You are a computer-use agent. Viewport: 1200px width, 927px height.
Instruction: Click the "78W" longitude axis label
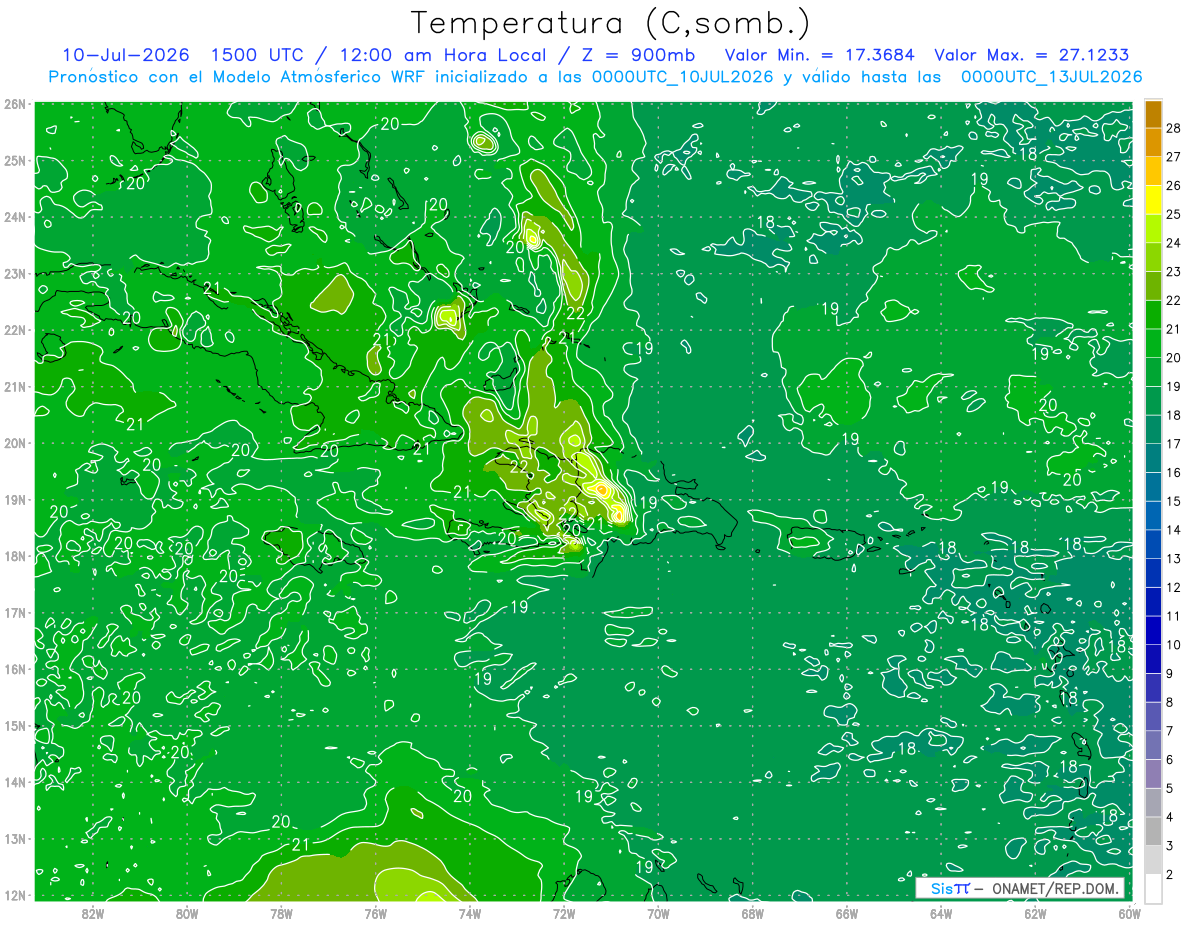click(281, 914)
